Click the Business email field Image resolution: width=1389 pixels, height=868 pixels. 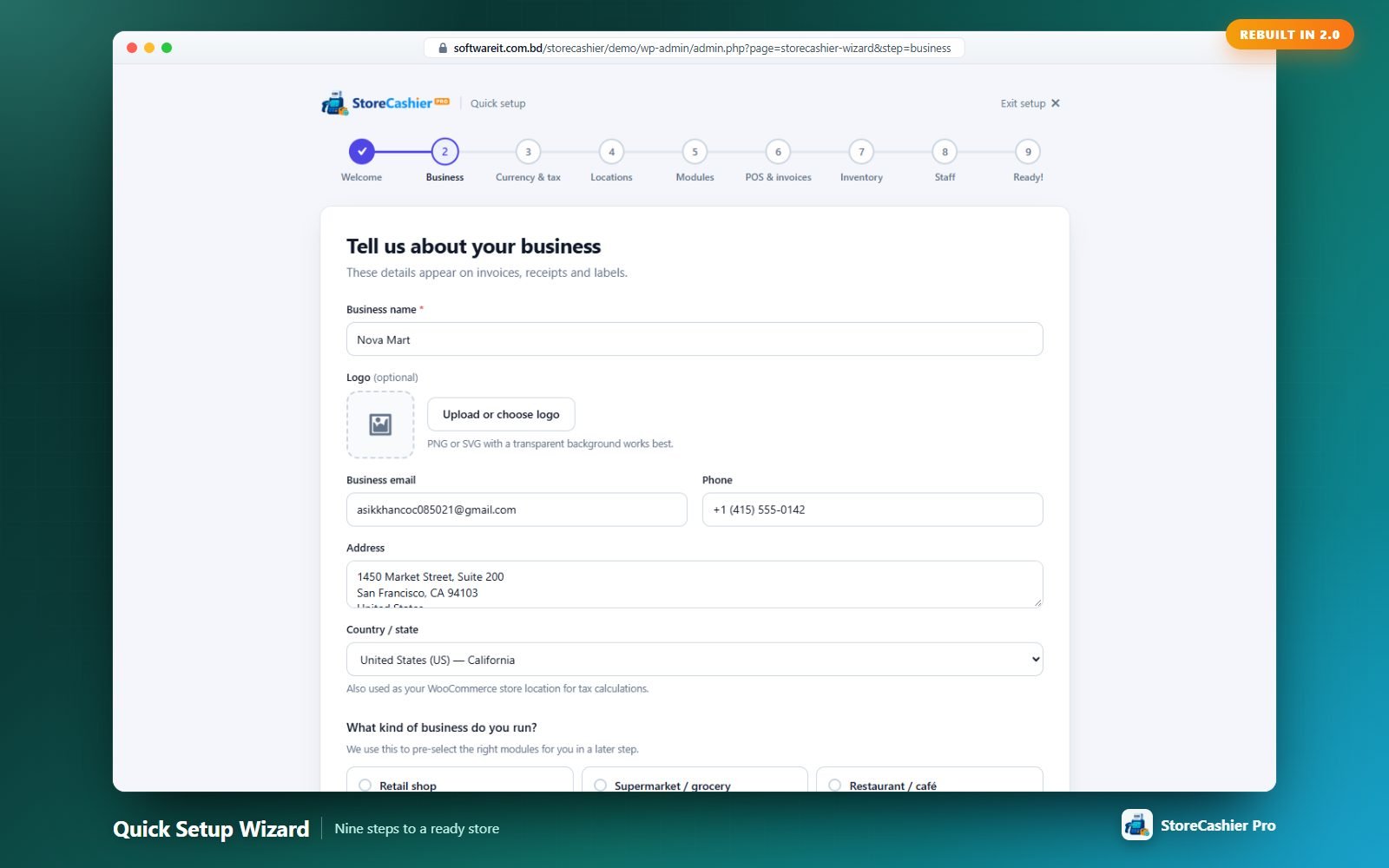click(517, 510)
